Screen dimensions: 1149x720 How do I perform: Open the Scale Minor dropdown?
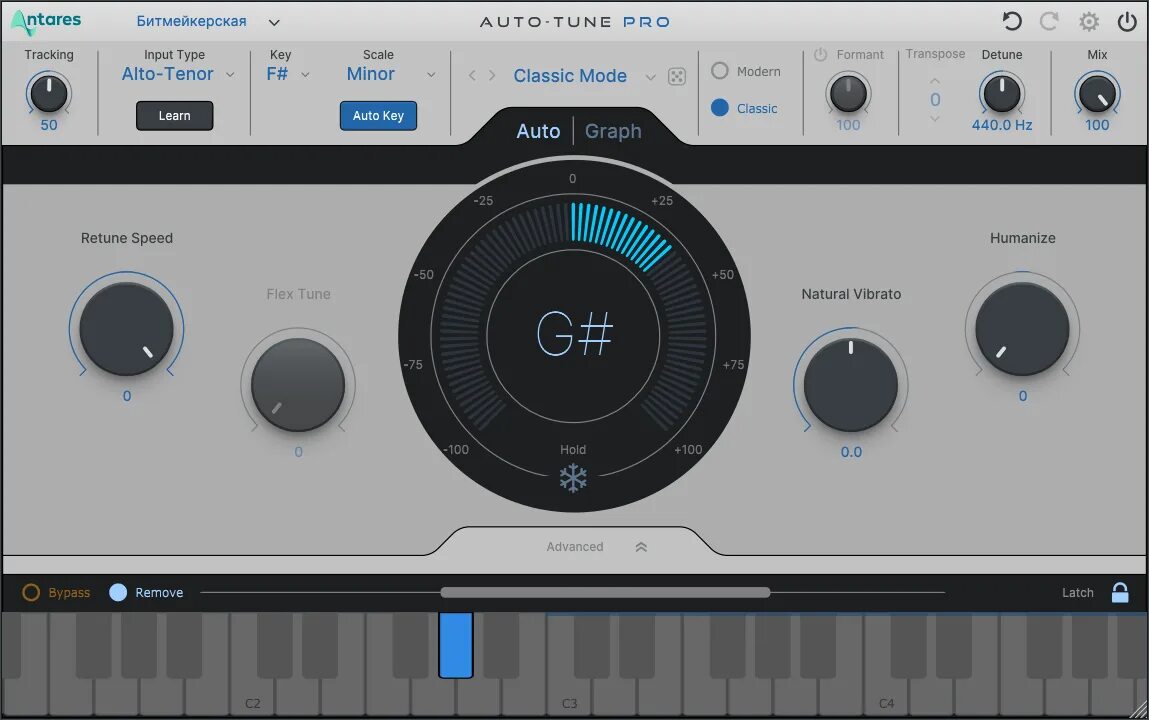(x=391, y=74)
